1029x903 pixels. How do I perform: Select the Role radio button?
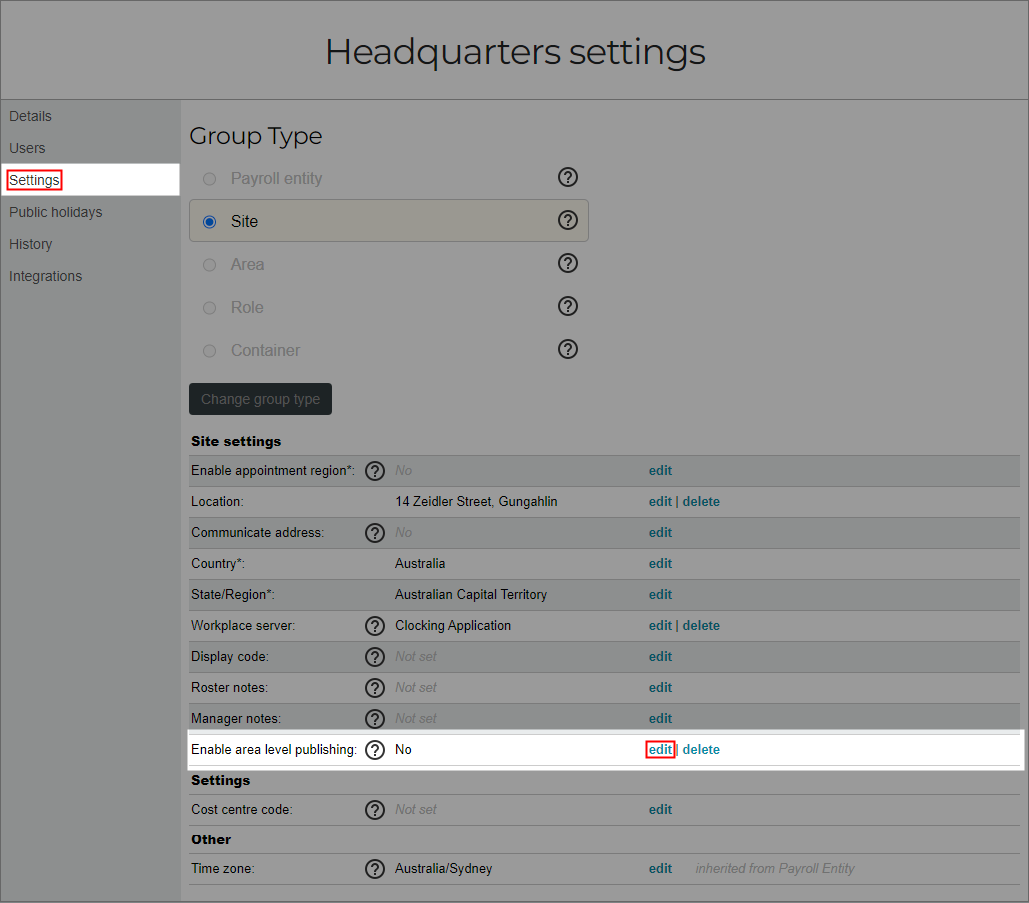point(209,308)
